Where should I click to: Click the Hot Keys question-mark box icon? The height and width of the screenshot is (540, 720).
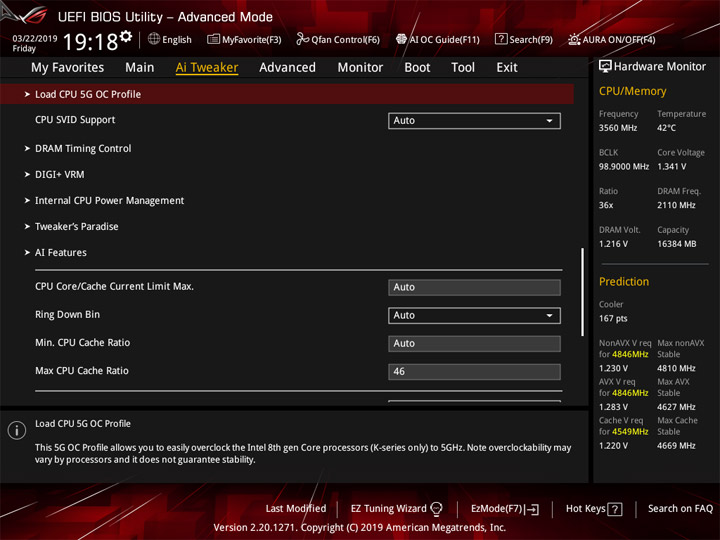[x=615, y=509]
